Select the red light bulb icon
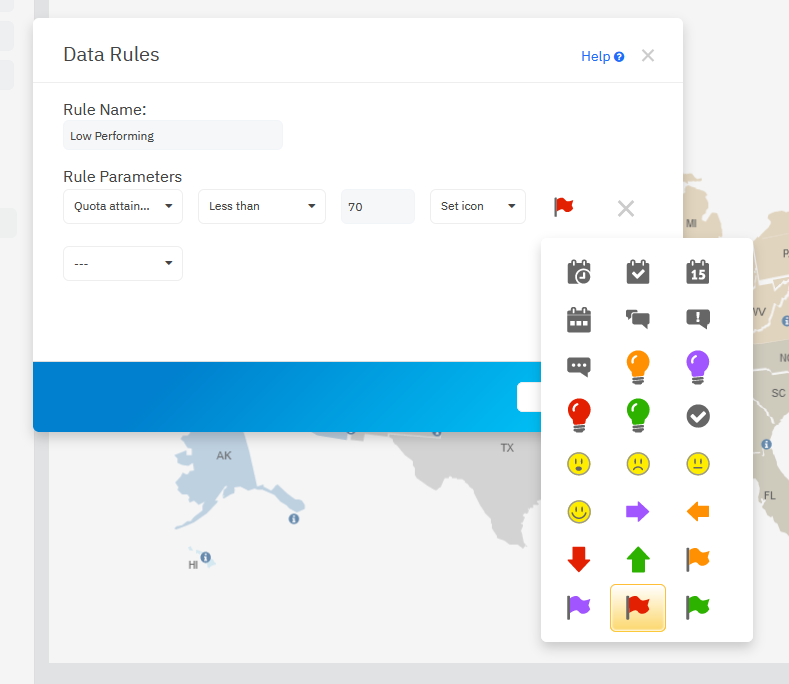Image resolution: width=789 pixels, height=684 pixels. click(x=578, y=414)
